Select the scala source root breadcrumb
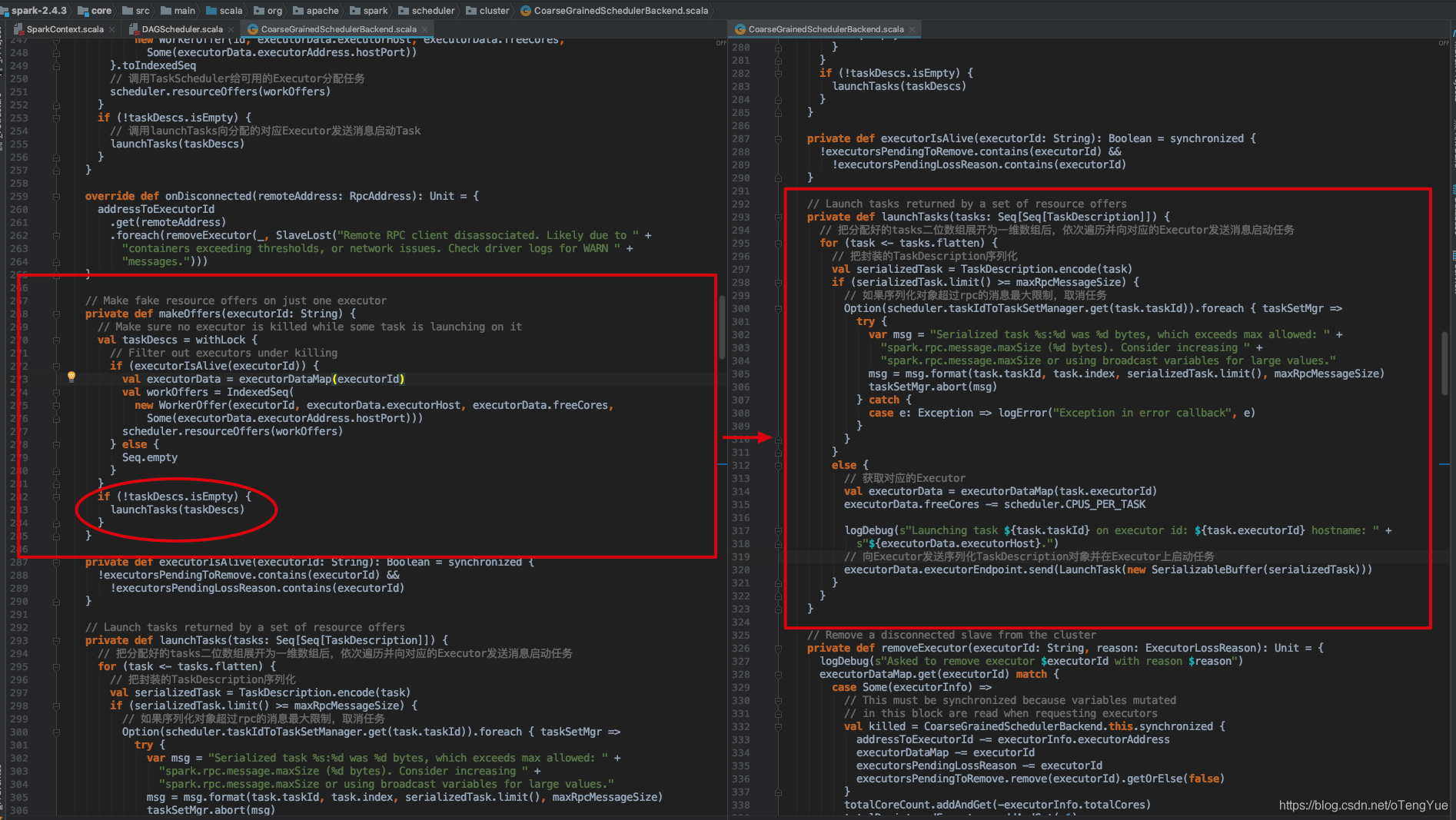The width and height of the screenshot is (1456, 820). tap(224, 10)
